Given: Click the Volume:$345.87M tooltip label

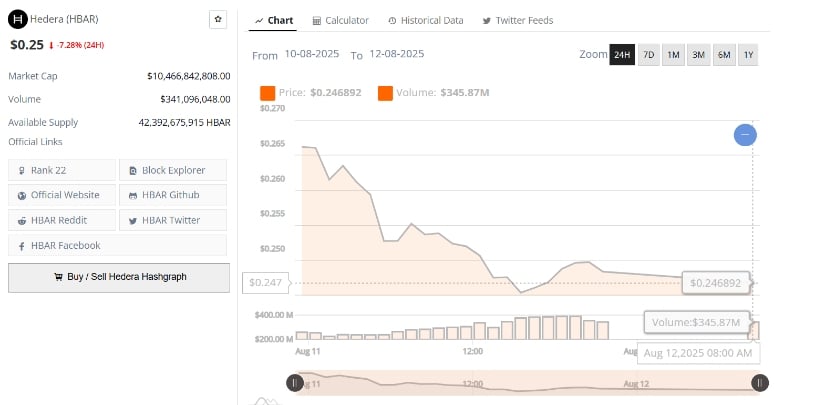Looking at the screenshot, I should (x=696, y=322).
